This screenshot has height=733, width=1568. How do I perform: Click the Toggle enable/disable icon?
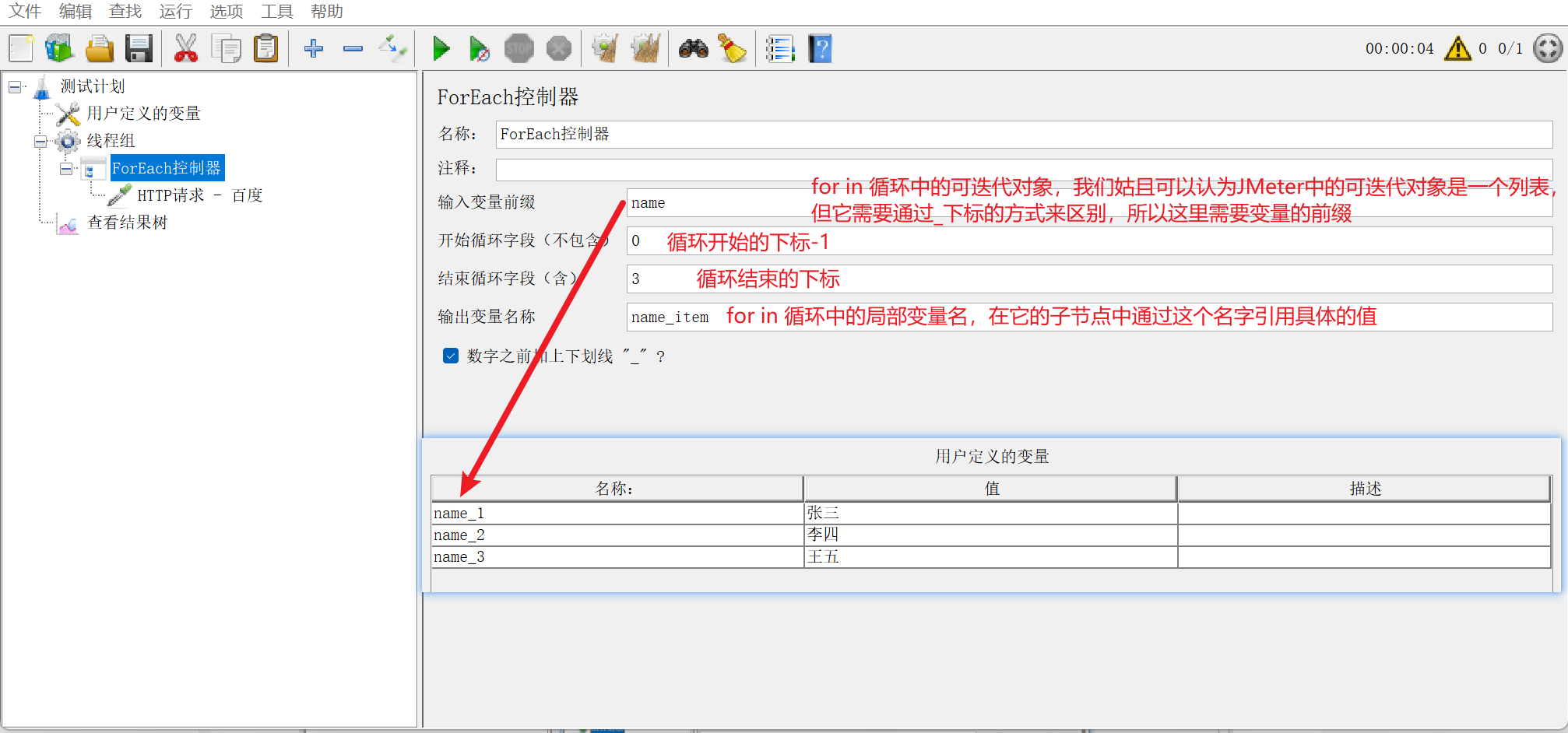pyautogui.click(x=393, y=48)
